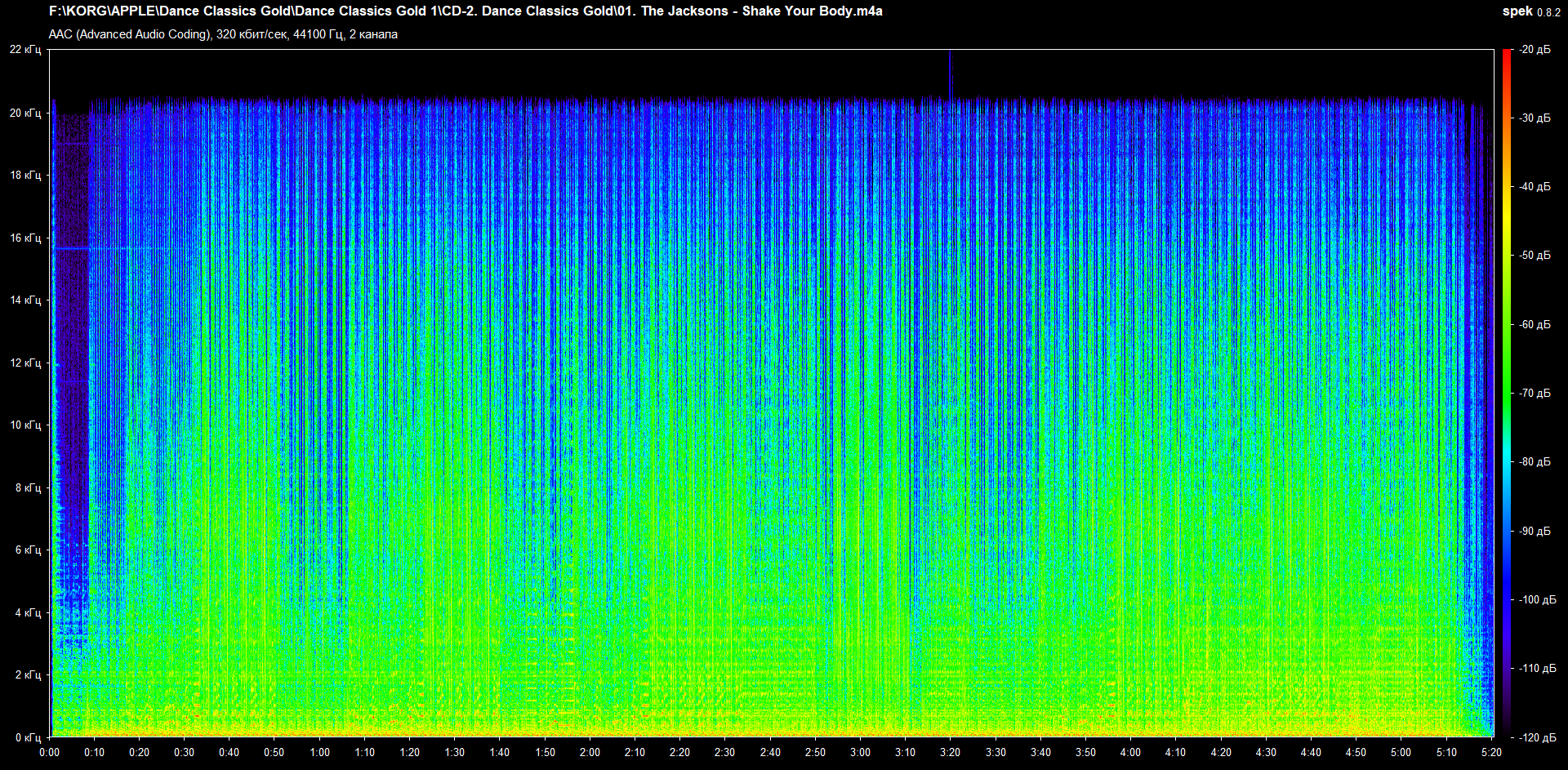Click the 10 кГц frequency axis label
1568x770 pixels.
(x=25, y=425)
